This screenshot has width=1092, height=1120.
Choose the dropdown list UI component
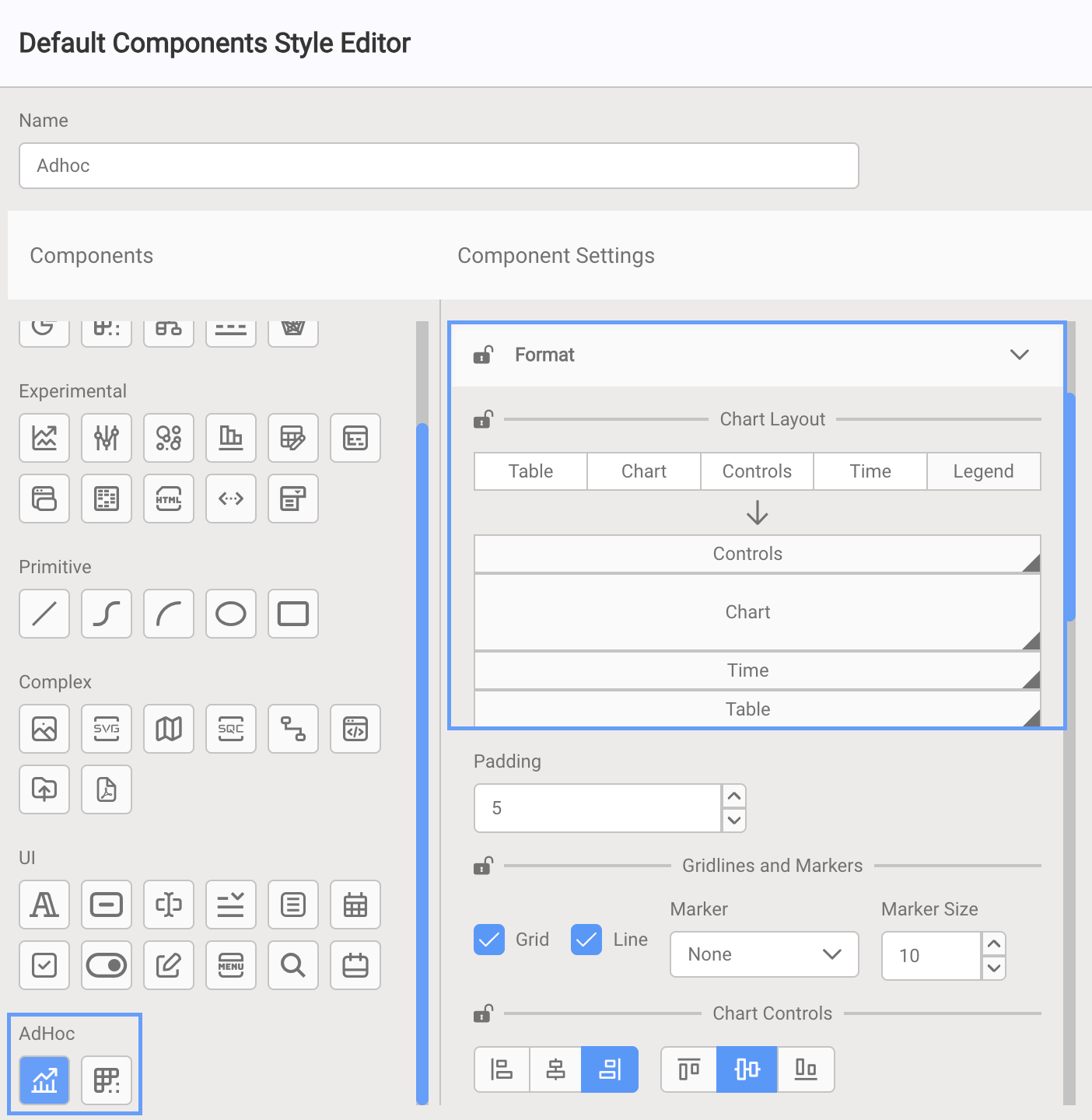tap(231, 905)
